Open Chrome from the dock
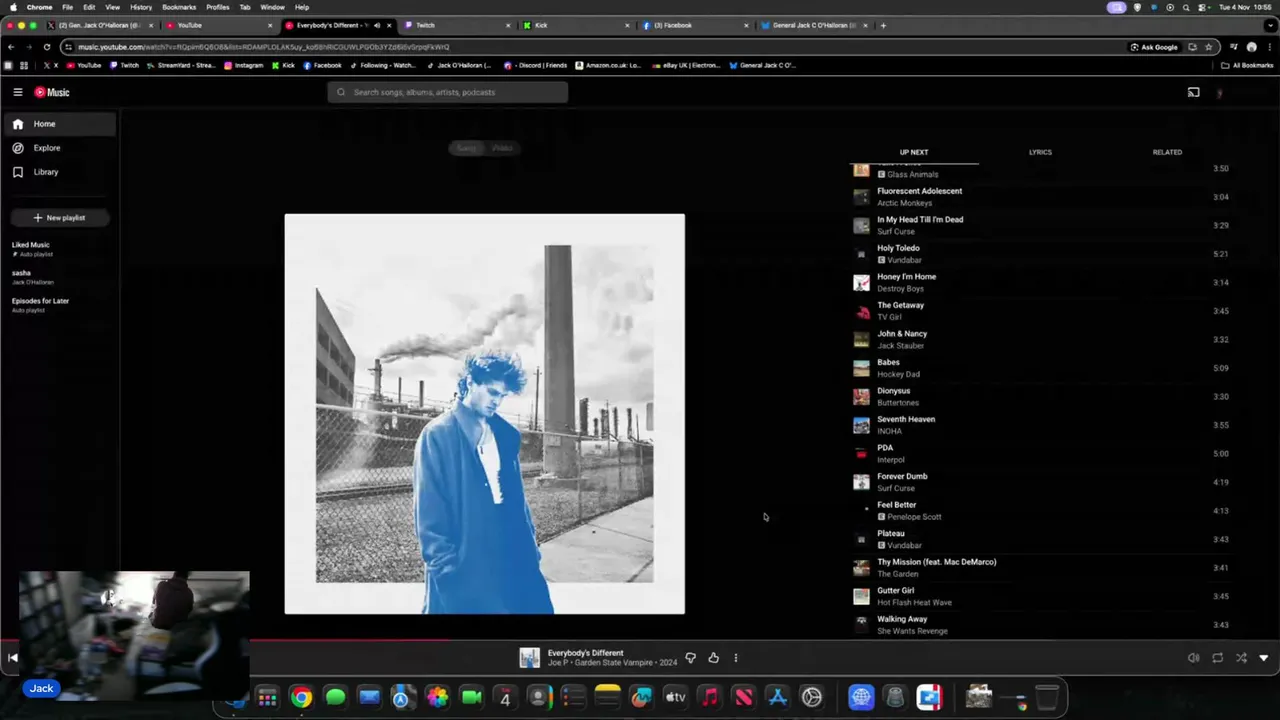The width and height of the screenshot is (1280, 720). (301, 698)
